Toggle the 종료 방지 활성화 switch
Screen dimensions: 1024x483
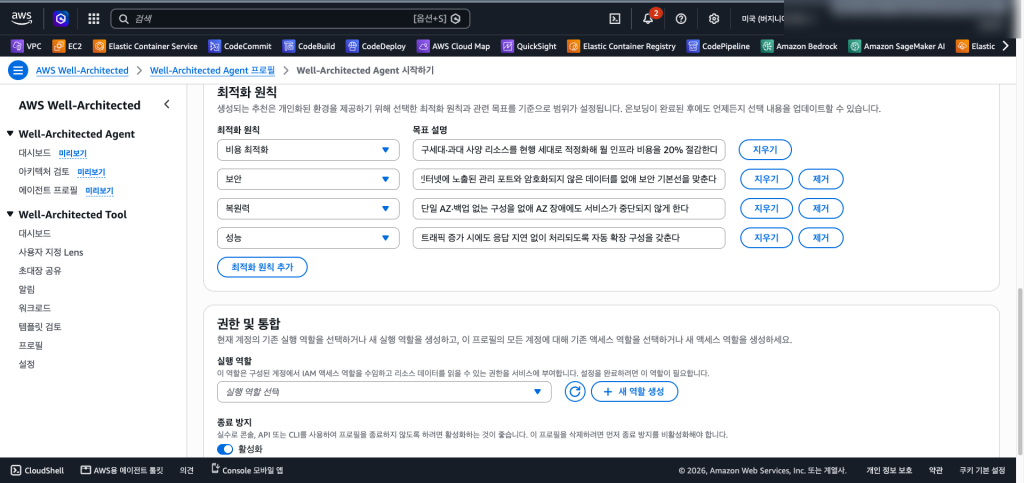click(225, 449)
